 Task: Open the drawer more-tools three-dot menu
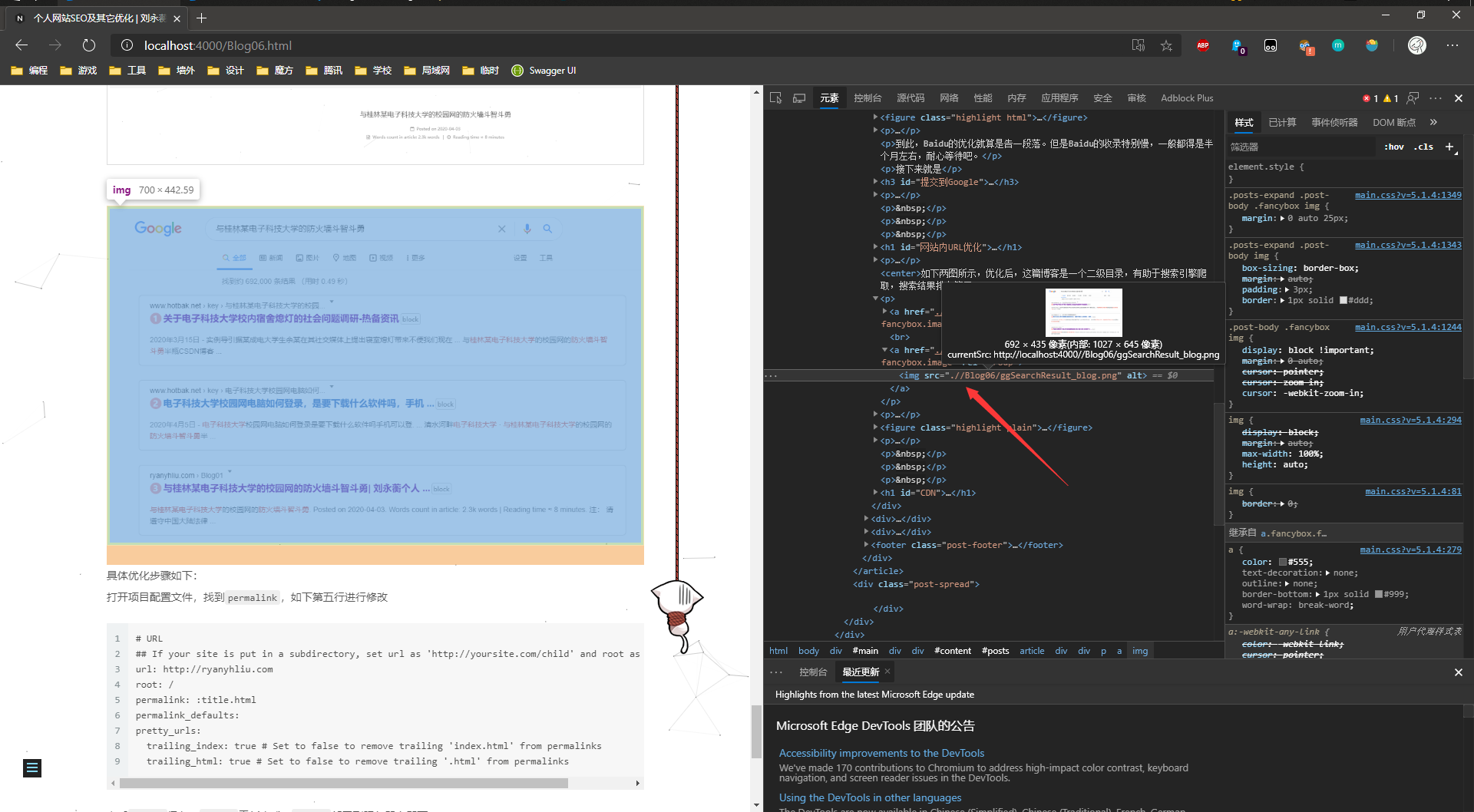[776, 672]
